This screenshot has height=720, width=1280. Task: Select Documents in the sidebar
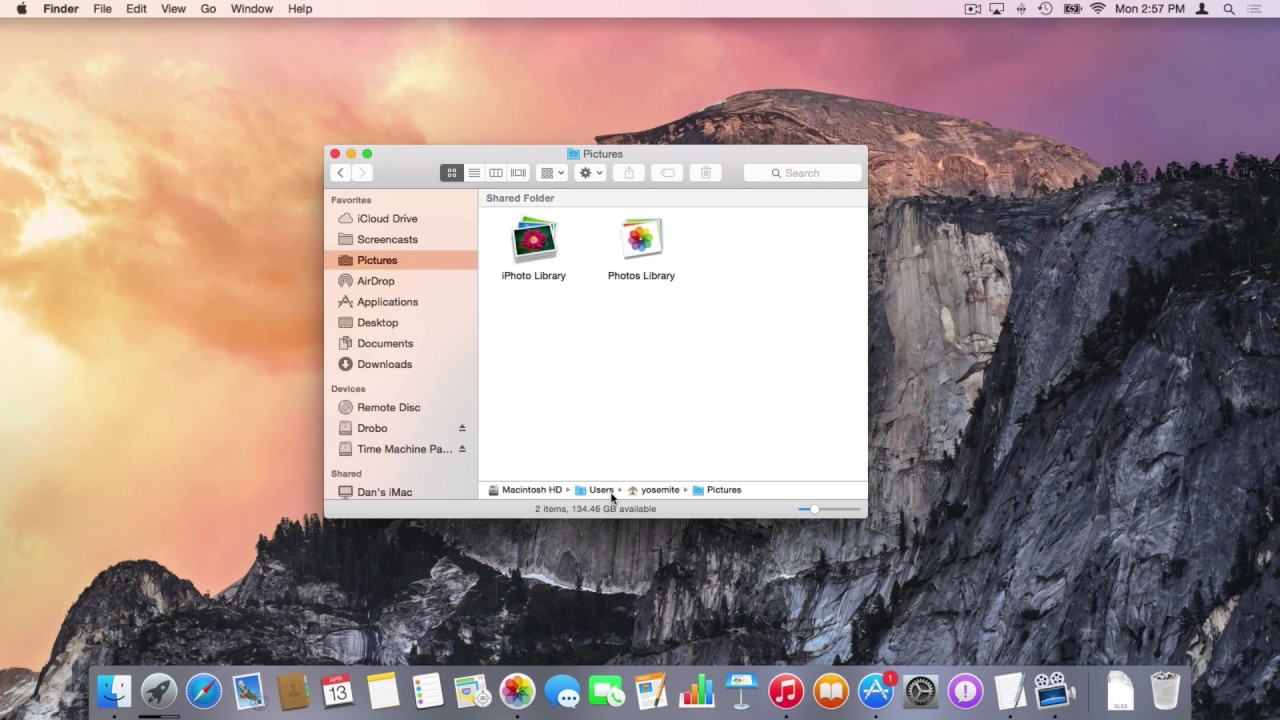pos(400,344)
